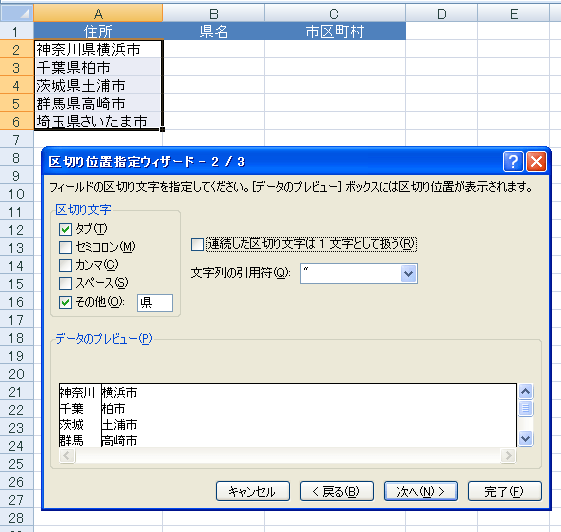Click the preview horizontal scroll right arrow

pos(508,455)
